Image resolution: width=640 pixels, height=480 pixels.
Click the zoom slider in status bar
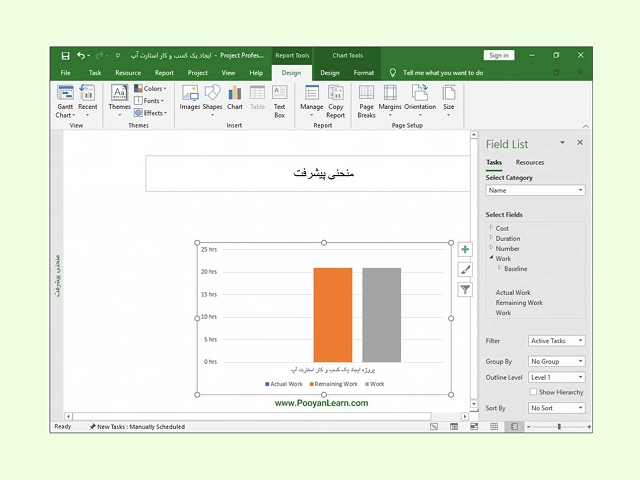pyautogui.click(x=557, y=427)
